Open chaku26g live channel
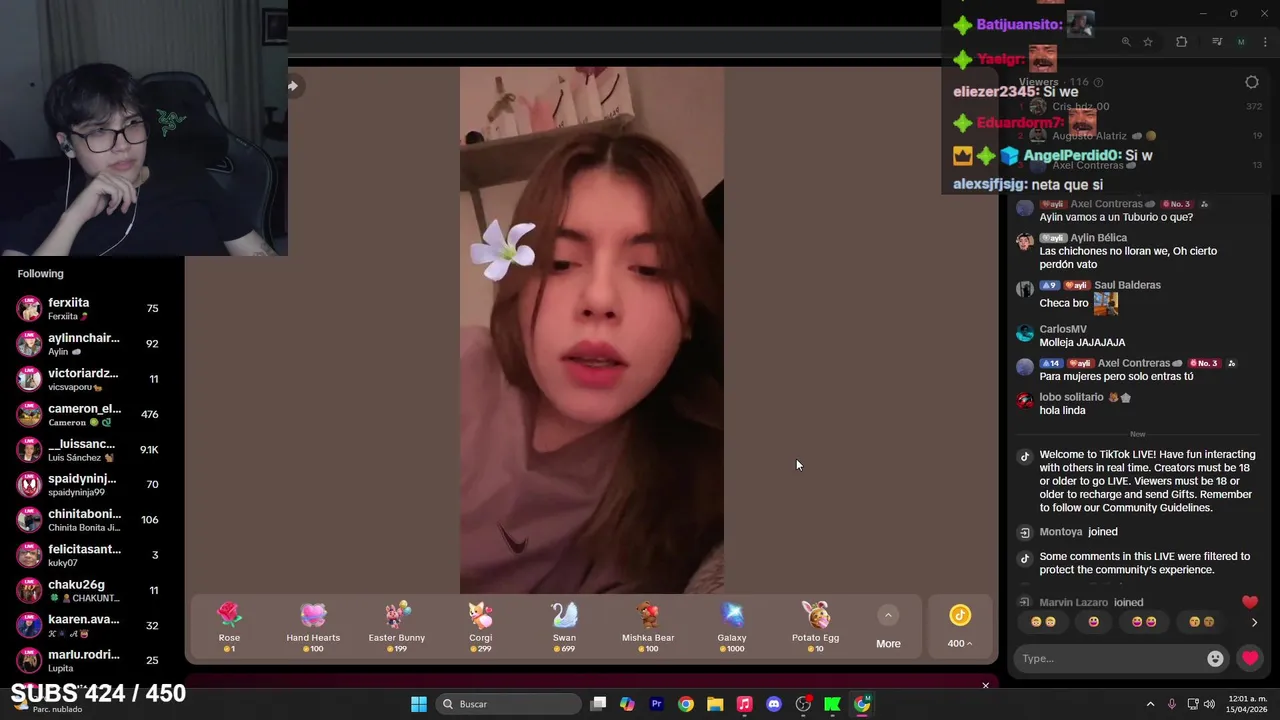 pyautogui.click(x=92, y=590)
